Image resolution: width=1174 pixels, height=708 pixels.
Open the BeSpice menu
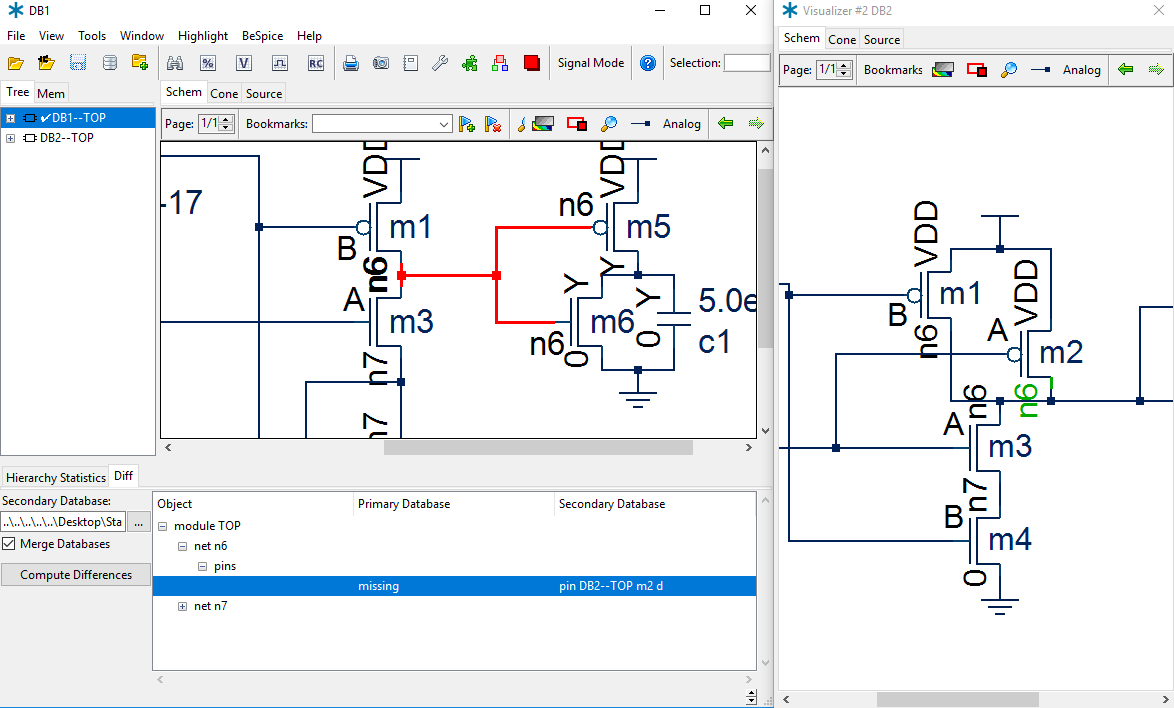tap(262, 36)
